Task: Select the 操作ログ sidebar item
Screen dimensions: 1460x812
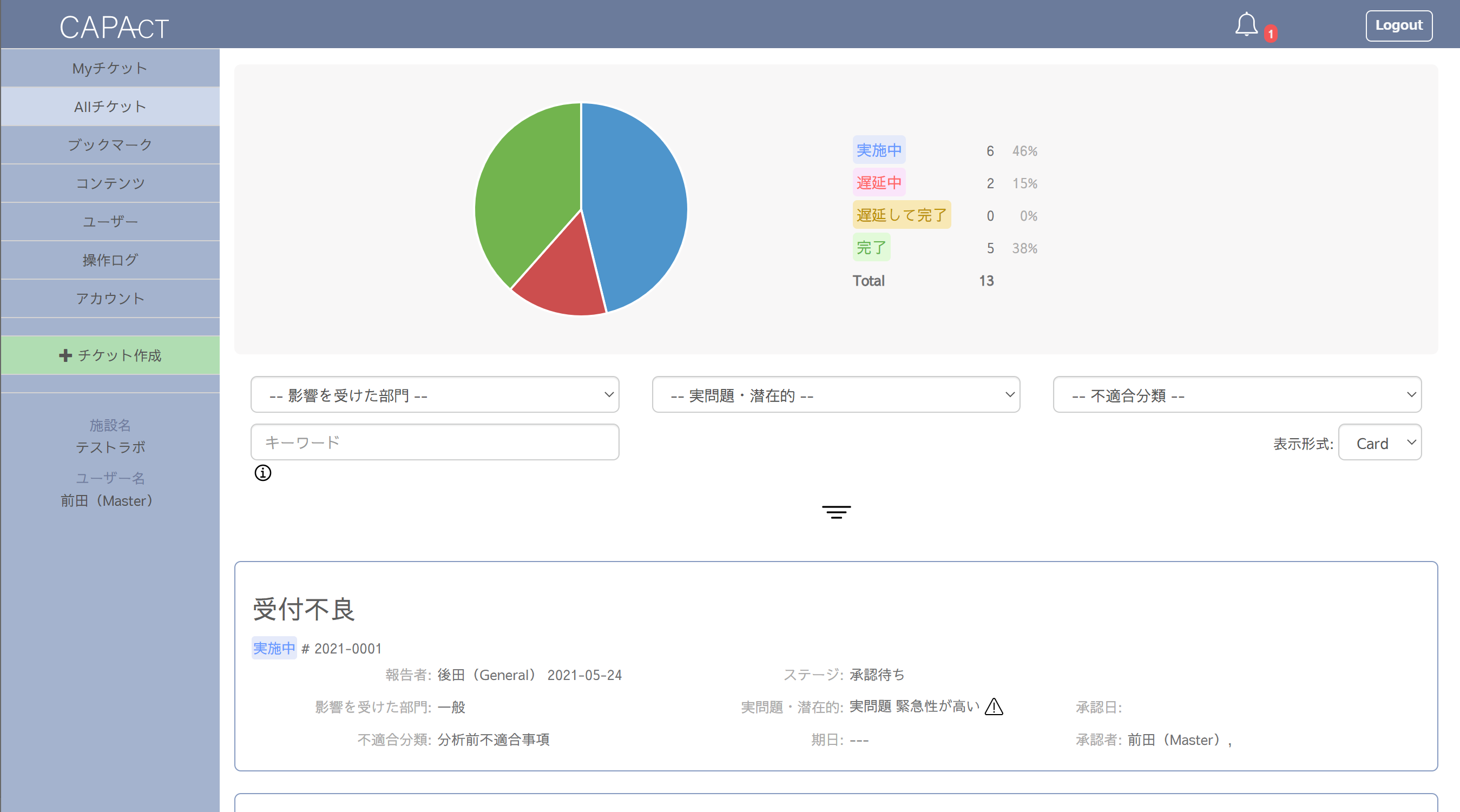Action: [x=110, y=260]
